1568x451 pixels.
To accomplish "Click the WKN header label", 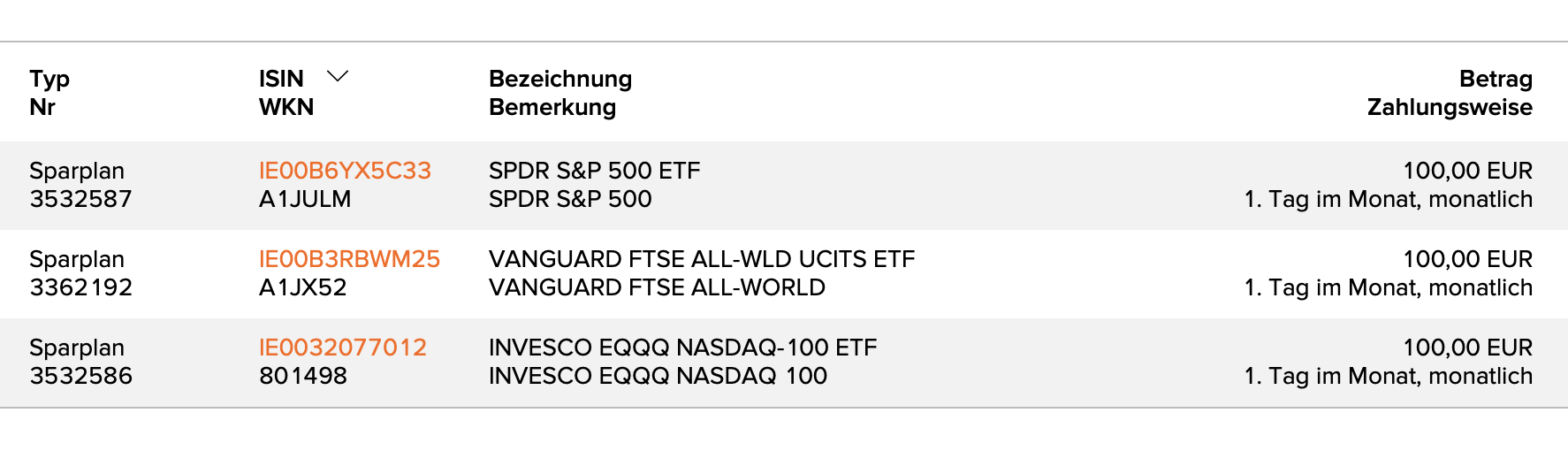I will (x=286, y=107).
